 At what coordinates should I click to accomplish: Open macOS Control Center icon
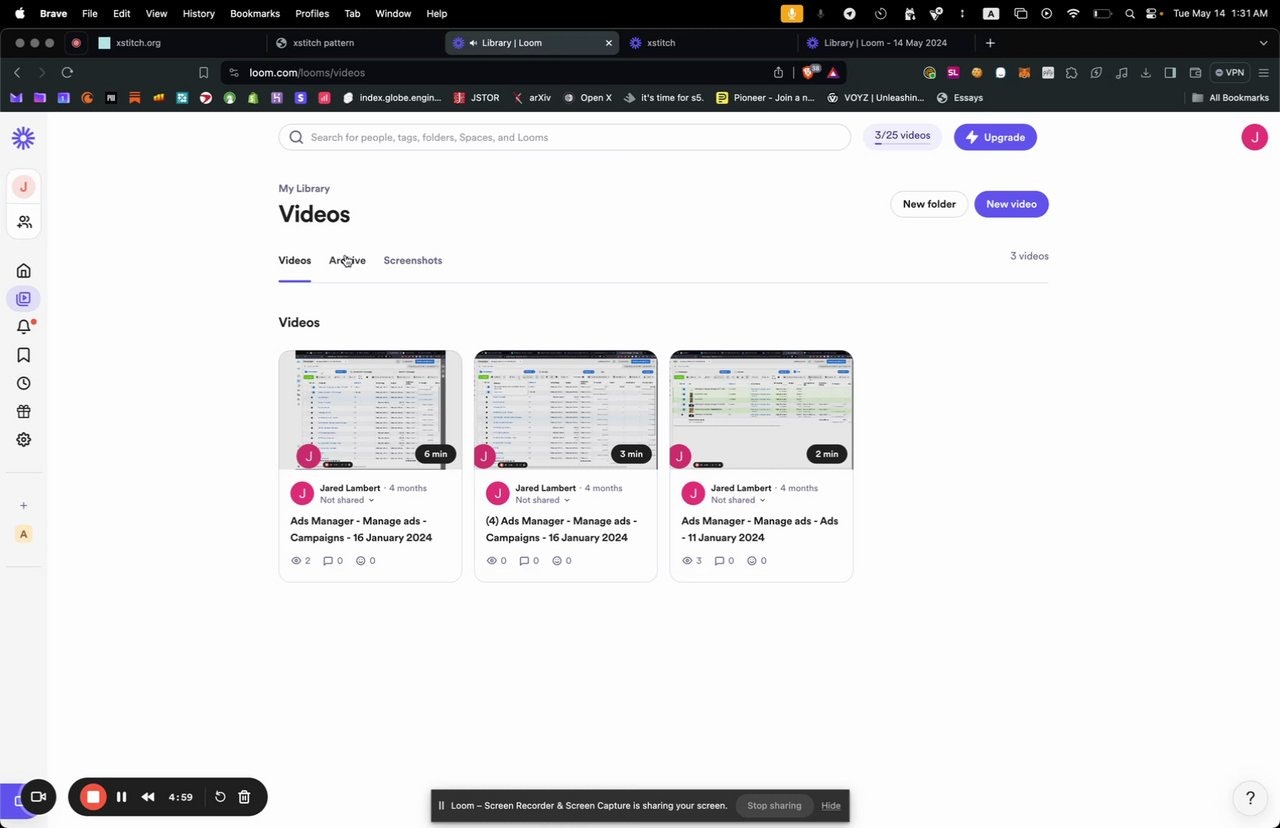click(x=1152, y=14)
